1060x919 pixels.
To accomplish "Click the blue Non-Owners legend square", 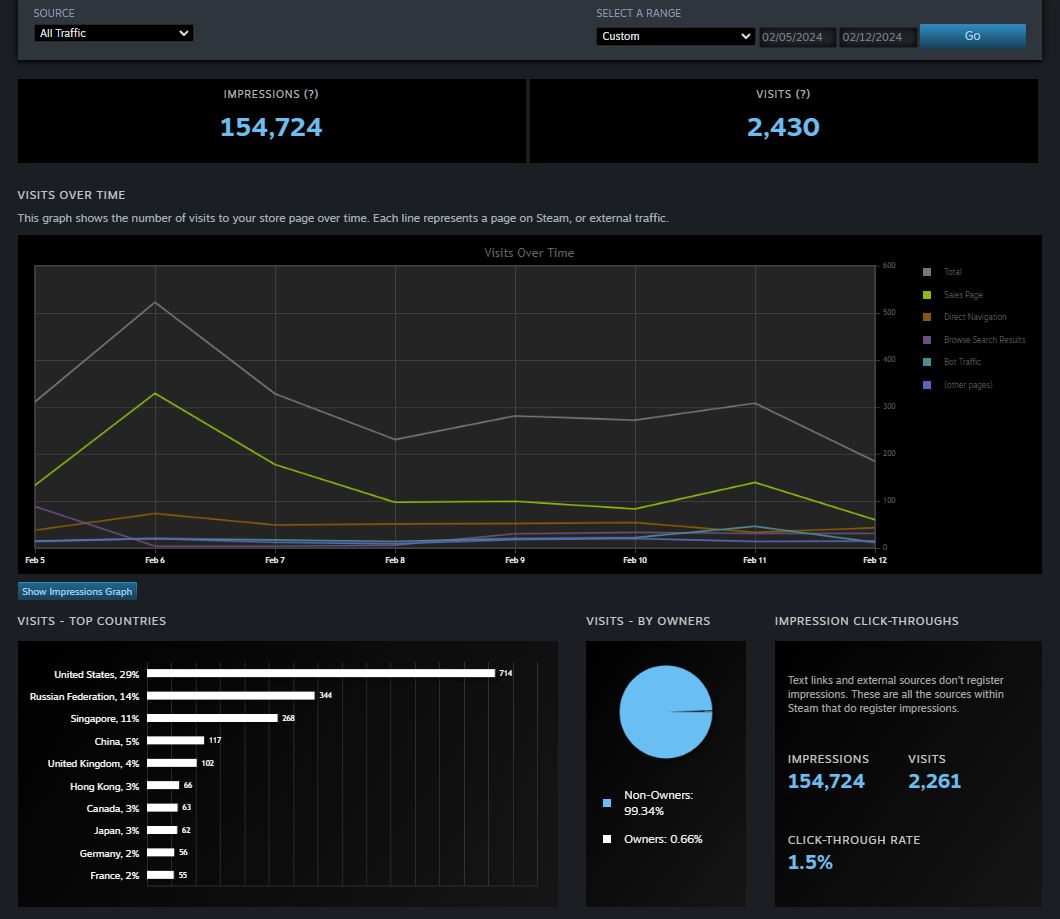I will pos(607,803).
